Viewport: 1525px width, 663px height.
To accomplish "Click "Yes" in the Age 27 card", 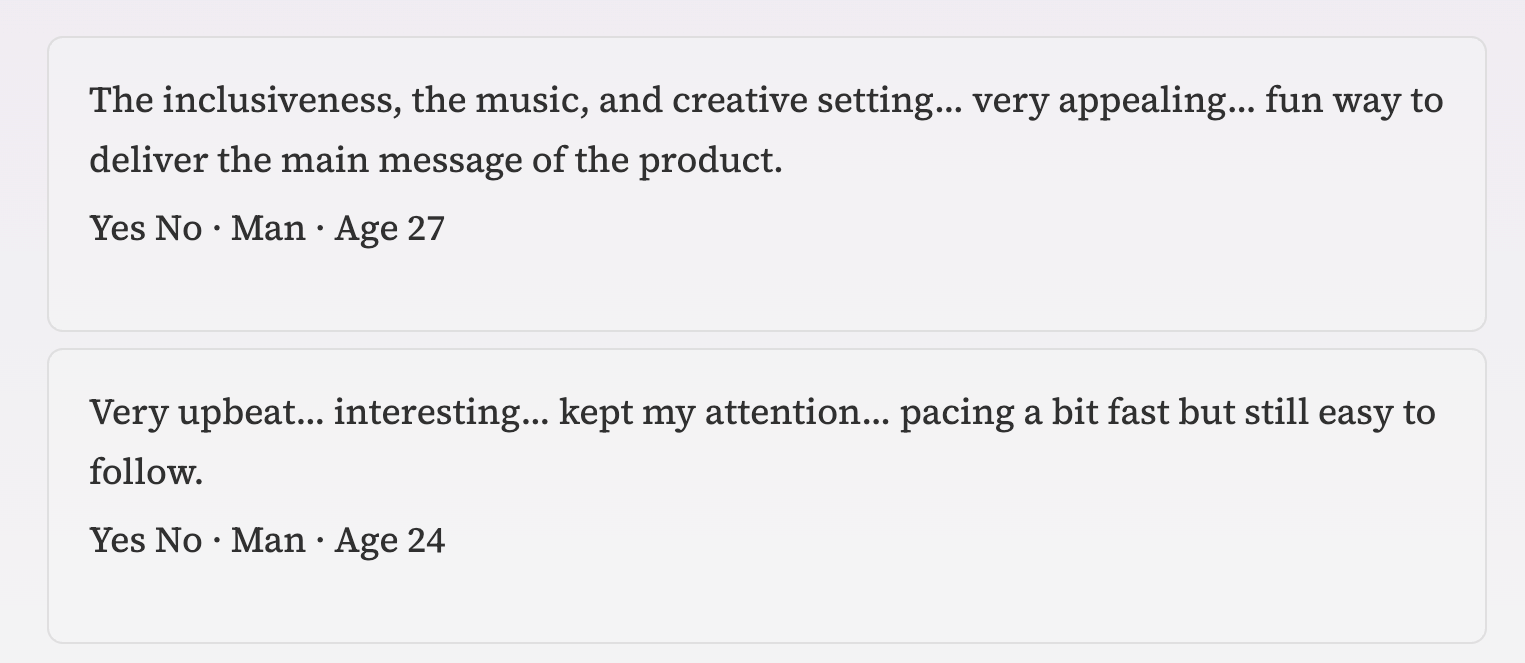I will click(x=118, y=229).
